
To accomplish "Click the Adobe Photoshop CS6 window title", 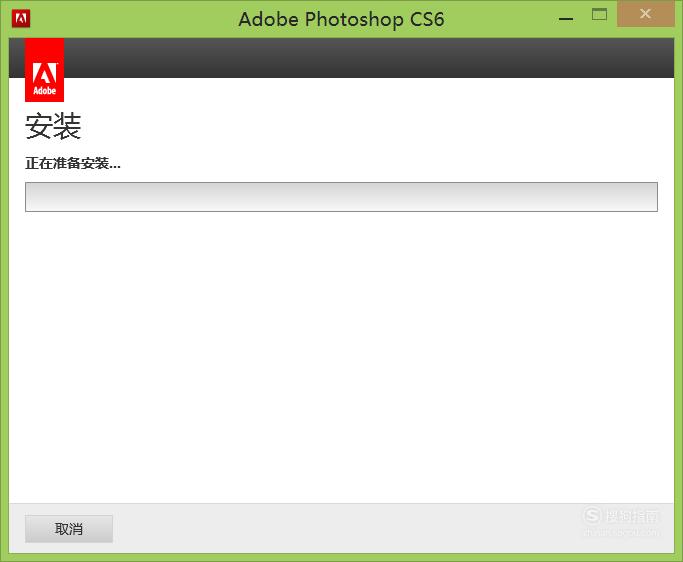I will (x=341, y=19).
